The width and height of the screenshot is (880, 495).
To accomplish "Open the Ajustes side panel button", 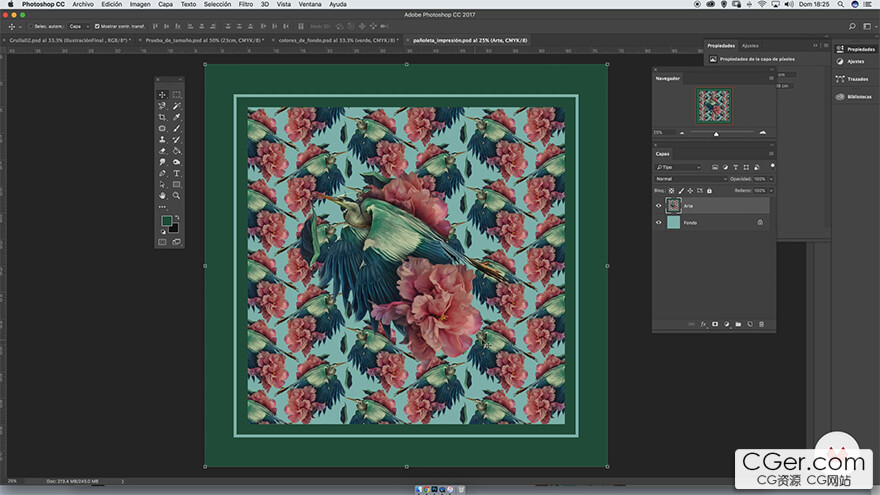I will point(850,62).
